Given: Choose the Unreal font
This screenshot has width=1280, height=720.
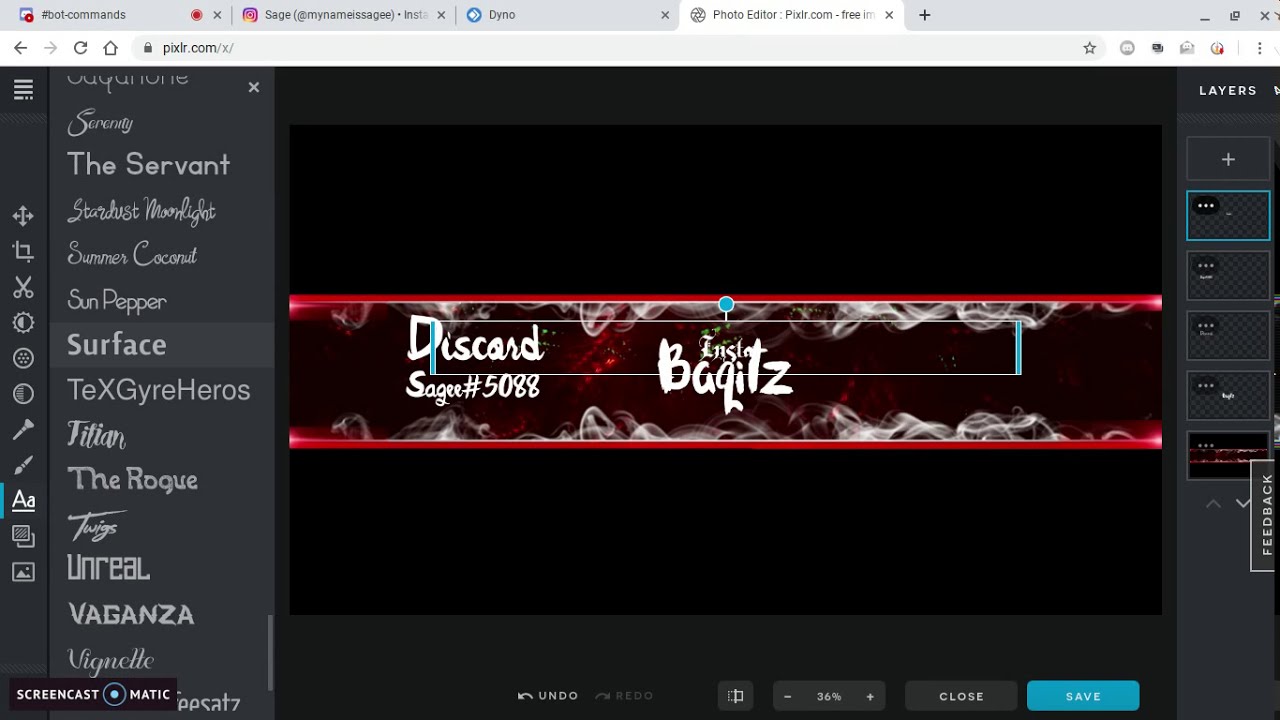Looking at the screenshot, I should (108, 568).
